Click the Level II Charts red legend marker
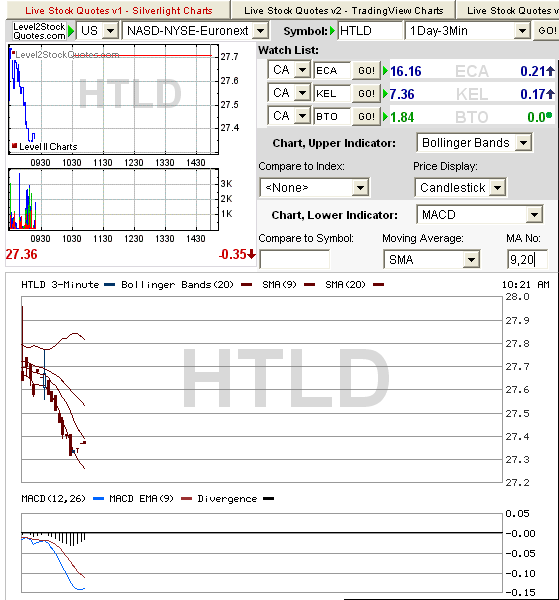 point(15,146)
